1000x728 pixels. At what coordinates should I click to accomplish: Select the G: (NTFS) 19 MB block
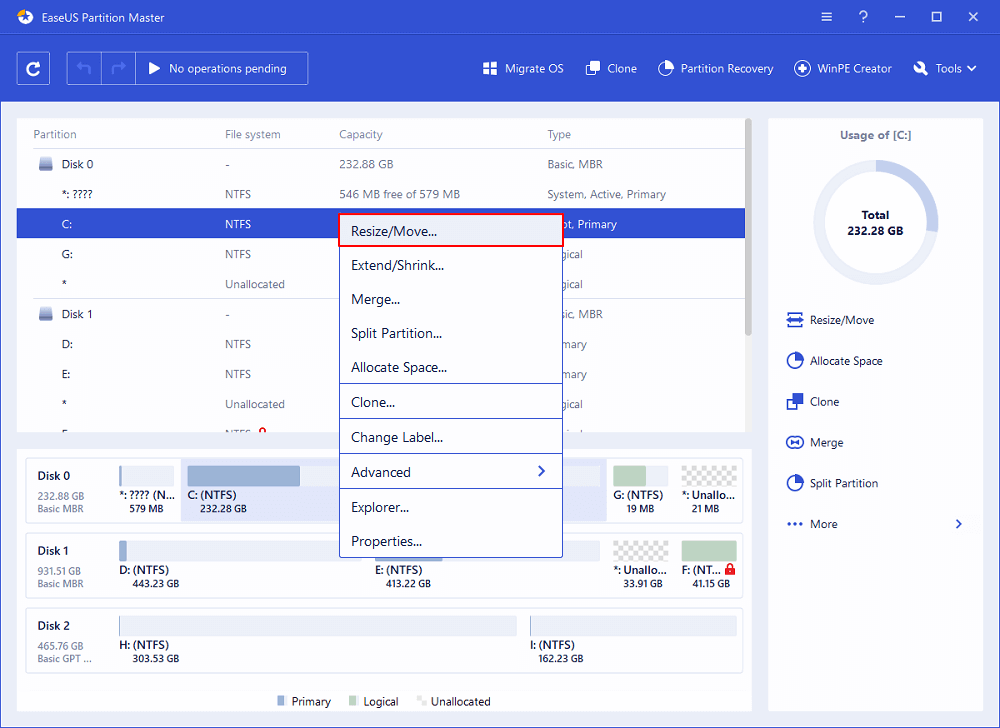click(x=640, y=490)
